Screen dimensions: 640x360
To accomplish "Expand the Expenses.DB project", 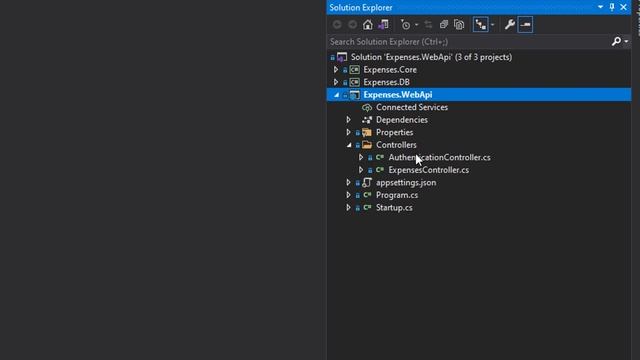I will click(x=336, y=82).
